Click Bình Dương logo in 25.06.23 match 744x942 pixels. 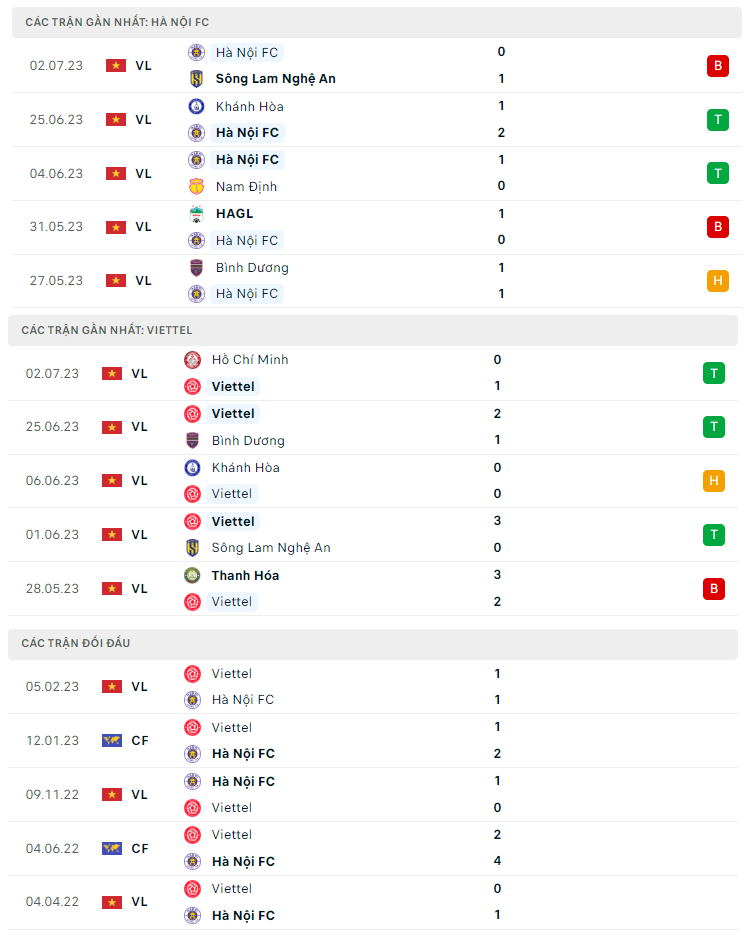pos(192,440)
